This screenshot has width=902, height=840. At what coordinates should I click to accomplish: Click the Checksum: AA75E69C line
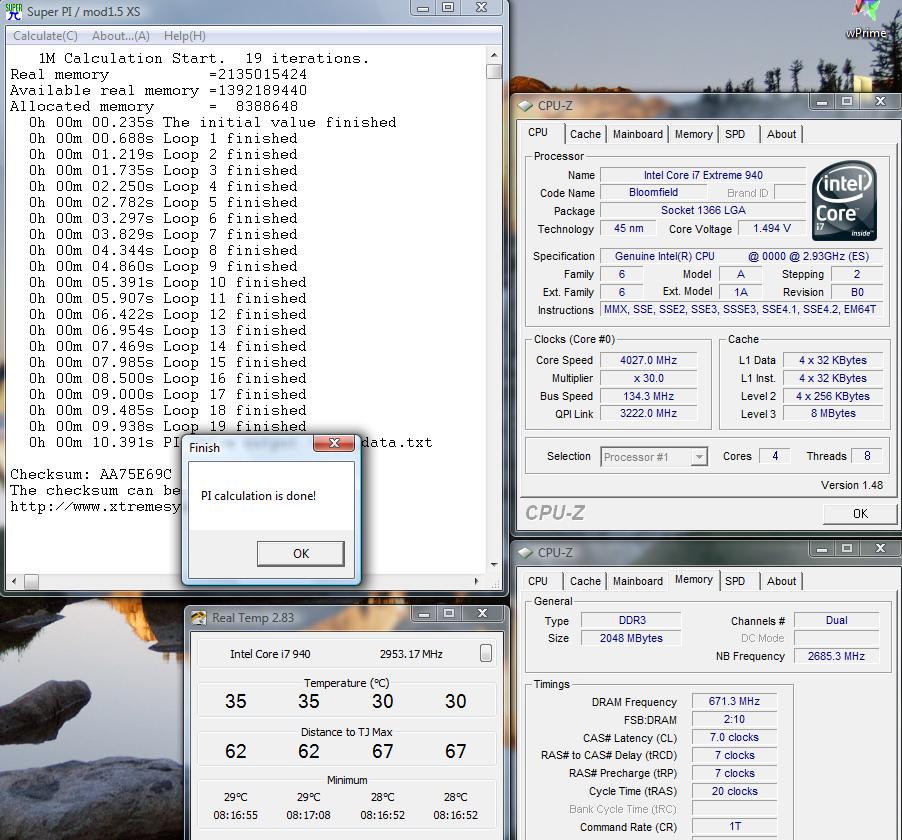(91, 474)
